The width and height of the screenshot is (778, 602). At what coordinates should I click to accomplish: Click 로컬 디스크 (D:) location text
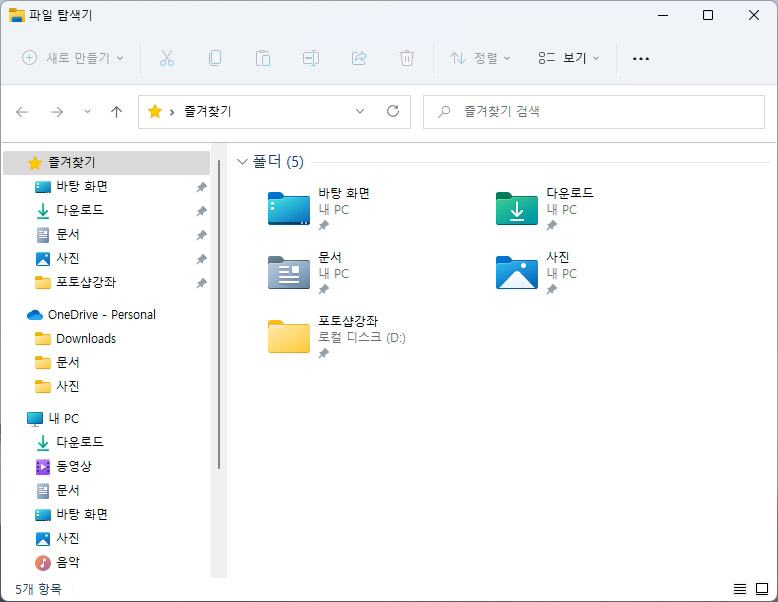(x=362, y=337)
